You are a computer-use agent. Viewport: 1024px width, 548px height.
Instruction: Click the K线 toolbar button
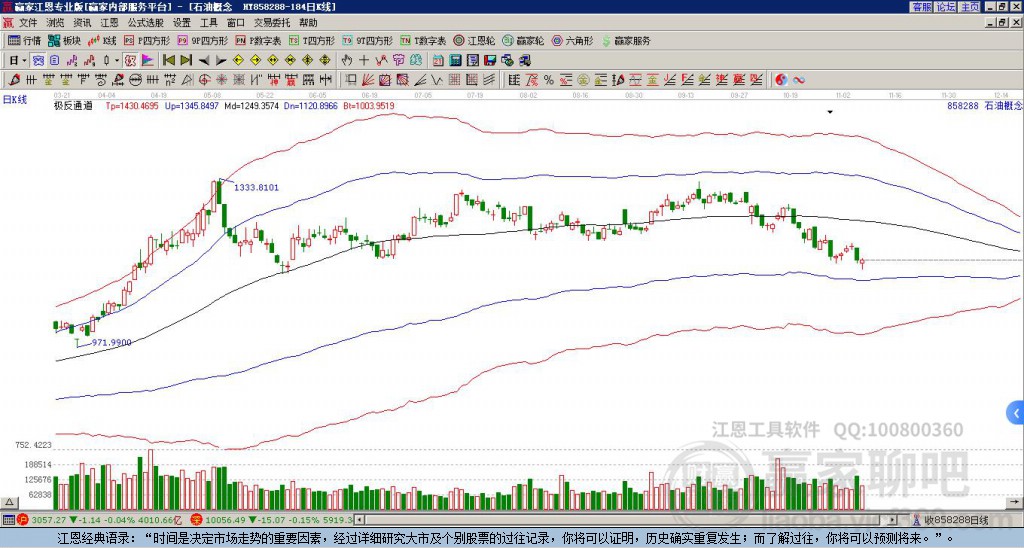101,40
